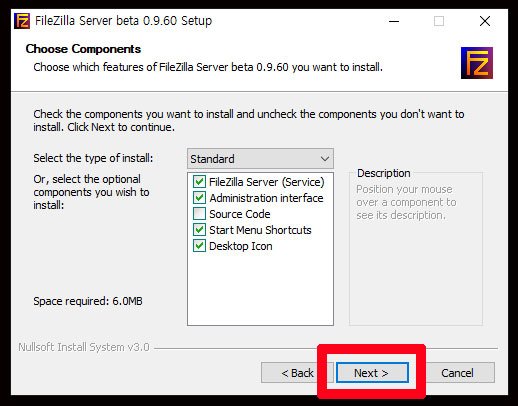Click the Next > button
The height and width of the screenshot is (406, 518).
click(x=372, y=373)
